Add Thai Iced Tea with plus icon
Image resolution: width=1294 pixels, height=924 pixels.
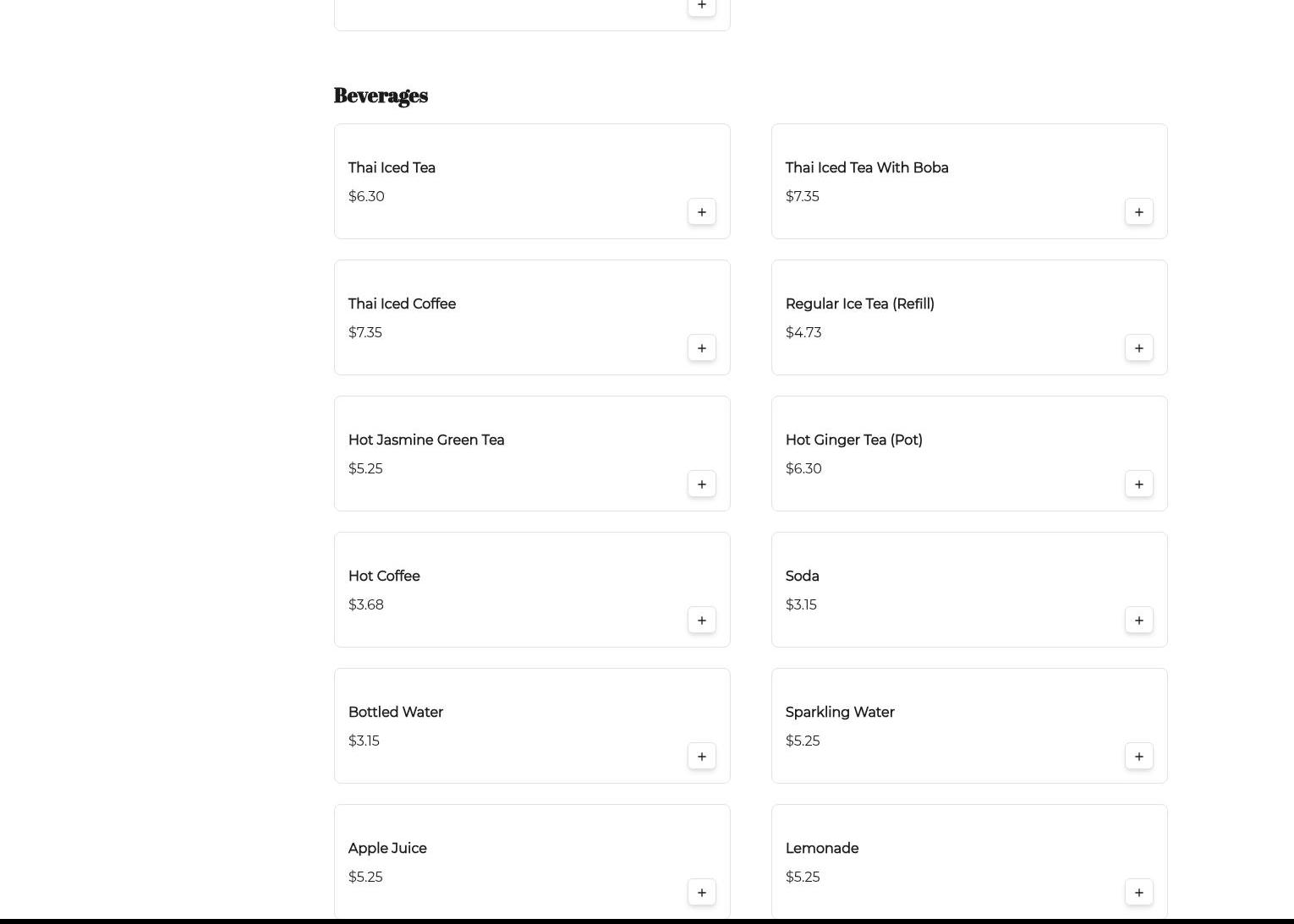[701, 212]
